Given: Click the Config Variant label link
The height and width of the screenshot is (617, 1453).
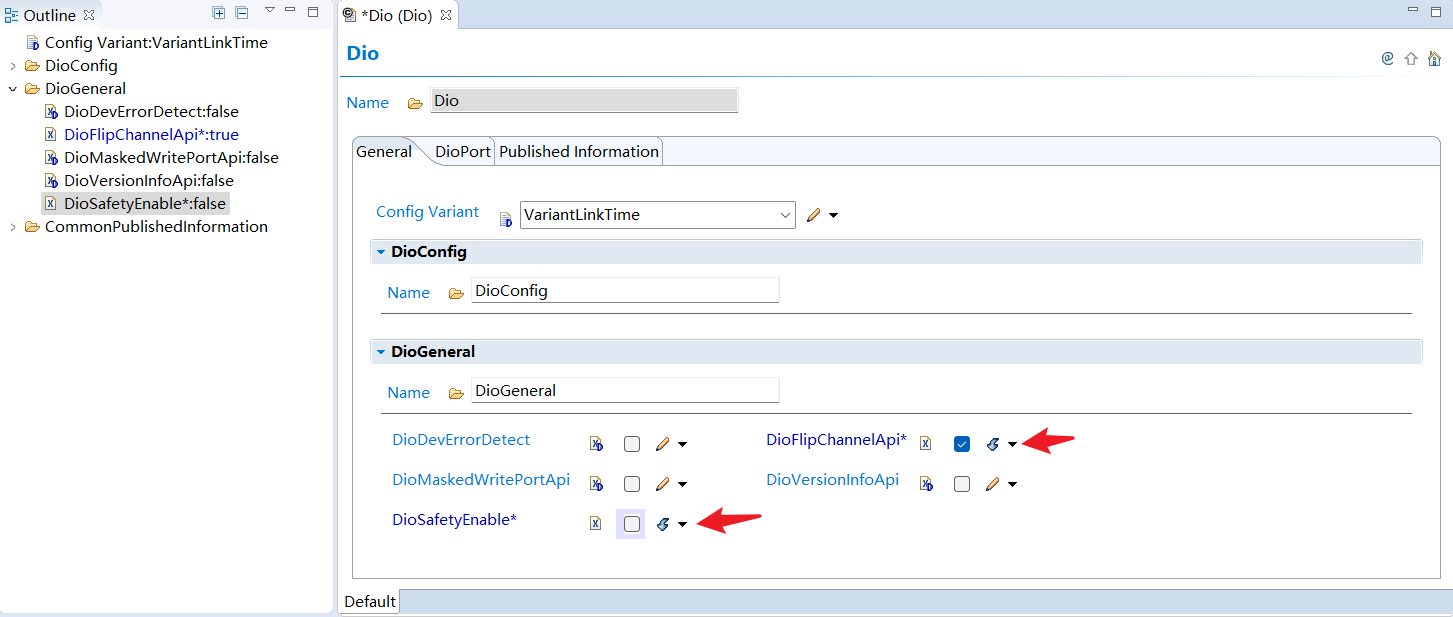Looking at the screenshot, I should coord(427,212).
